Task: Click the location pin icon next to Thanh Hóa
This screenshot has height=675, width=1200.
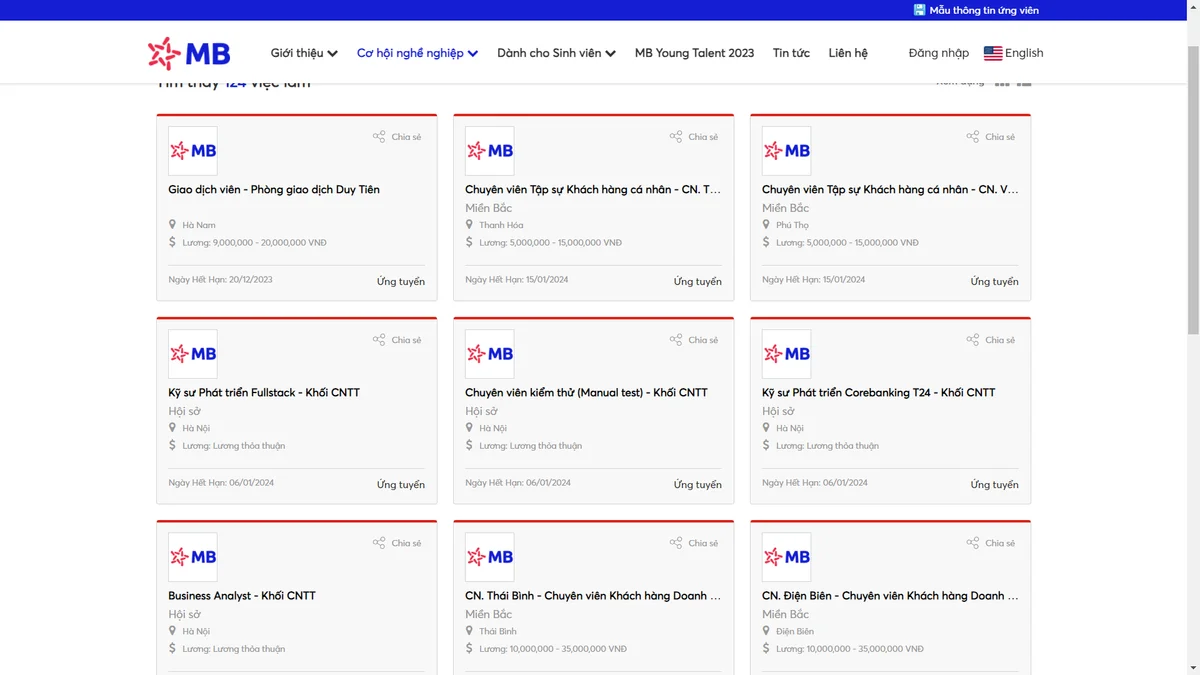Action: coord(469,225)
